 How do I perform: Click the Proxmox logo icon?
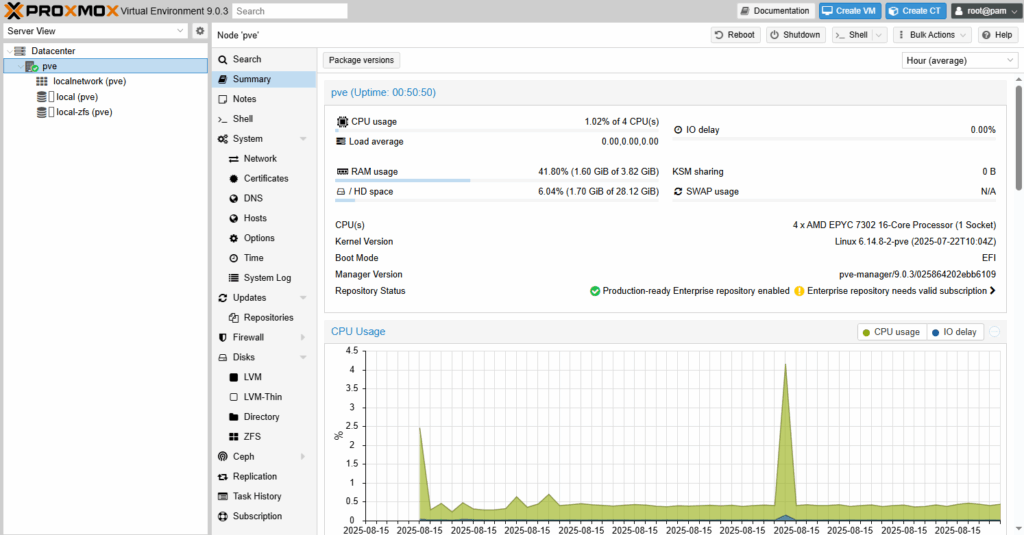pos(13,10)
